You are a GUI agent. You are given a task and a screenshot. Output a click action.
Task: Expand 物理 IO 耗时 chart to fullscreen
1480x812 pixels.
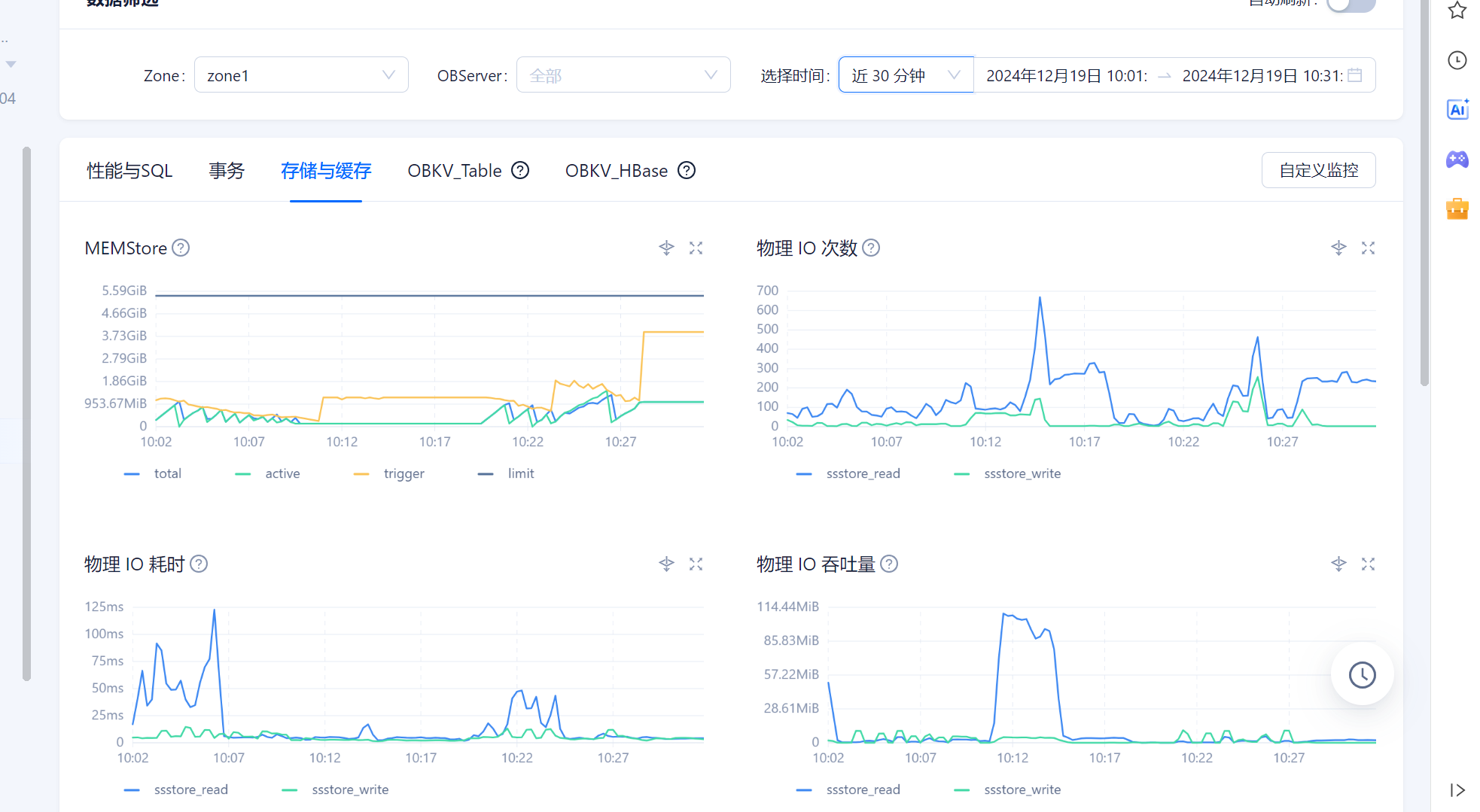pyautogui.click(x=696, y=564)
